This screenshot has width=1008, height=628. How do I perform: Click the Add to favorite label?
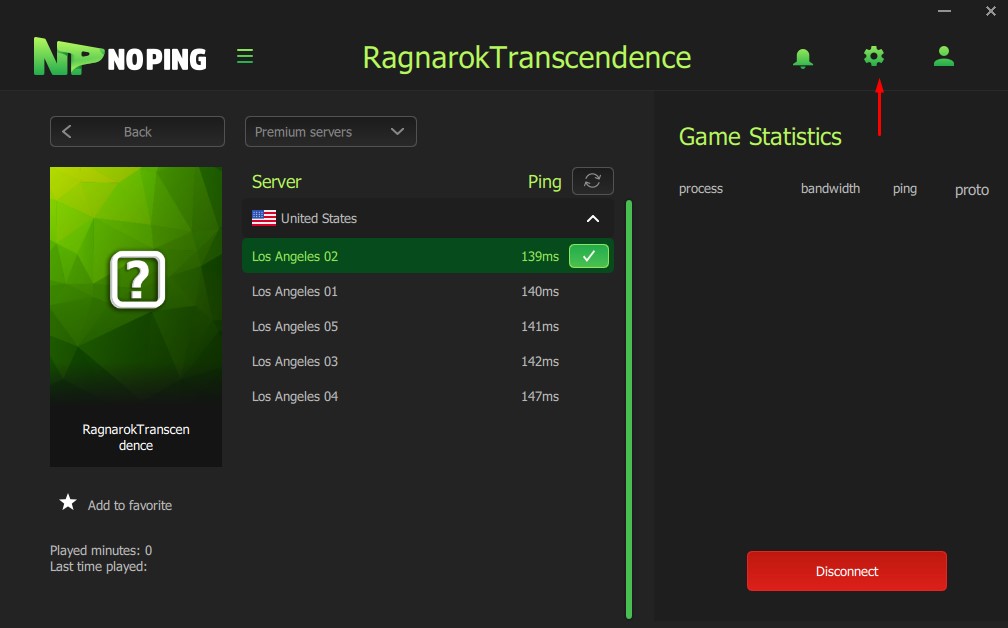(x=130, y=505)
